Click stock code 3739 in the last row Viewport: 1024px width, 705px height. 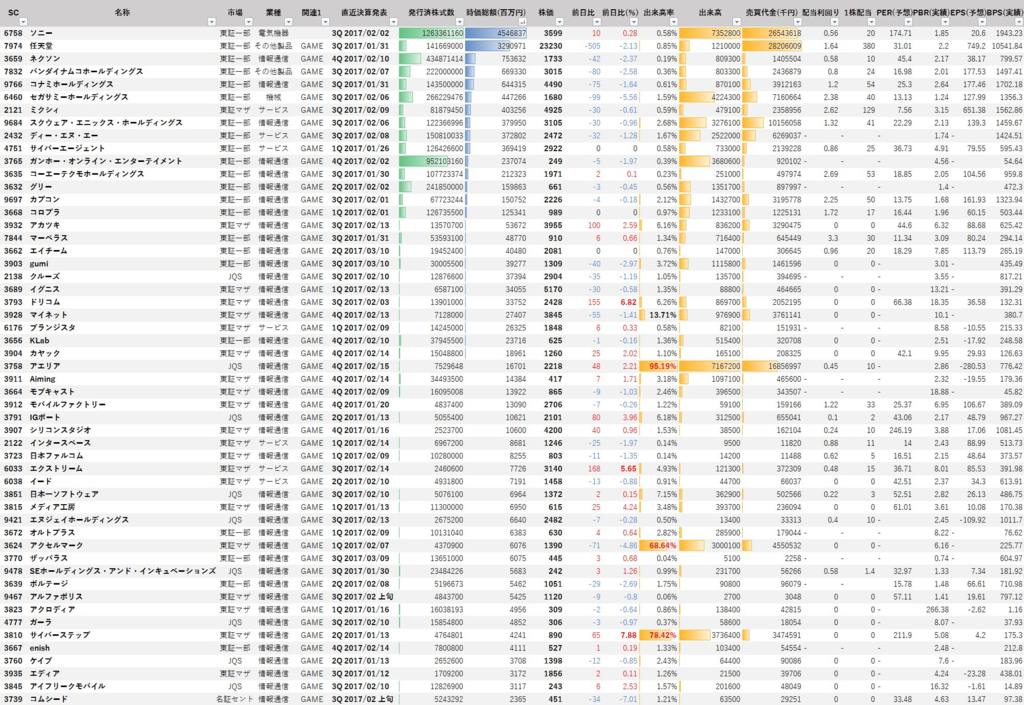(13, 699)
